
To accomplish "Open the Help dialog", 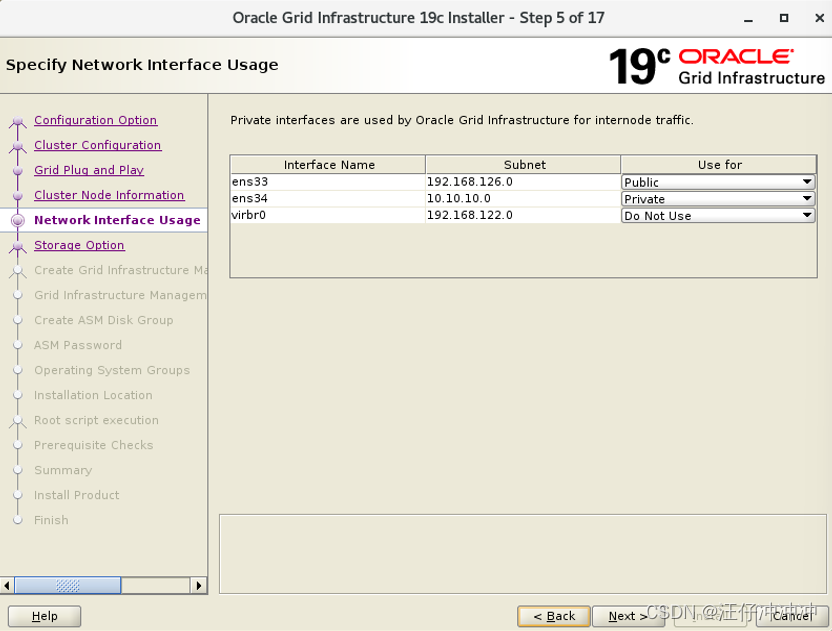I will (44, 616).
